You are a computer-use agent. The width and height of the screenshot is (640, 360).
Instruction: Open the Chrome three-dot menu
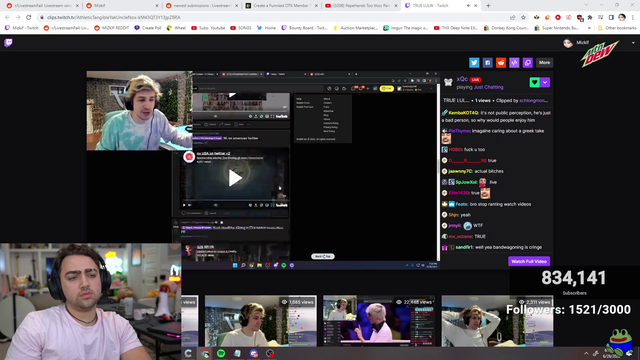pos(633,18)
